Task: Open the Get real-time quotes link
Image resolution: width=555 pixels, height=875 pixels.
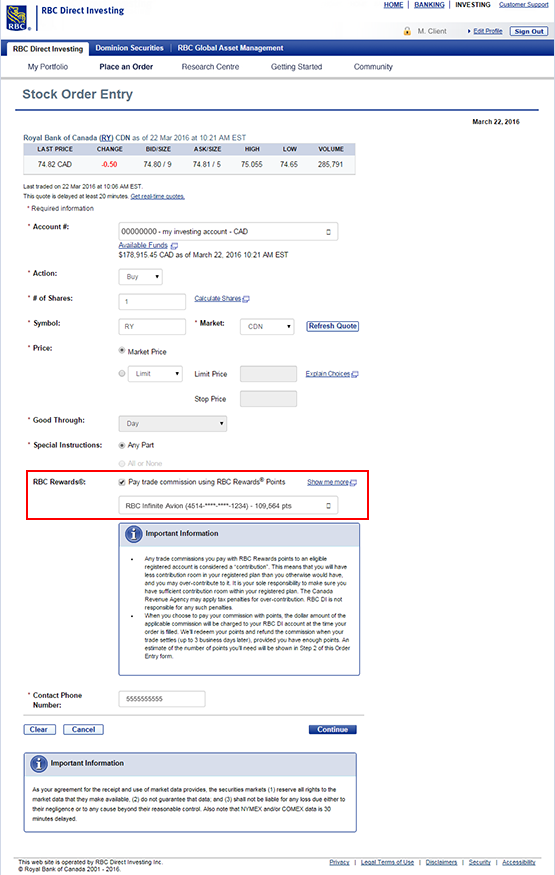Action: coord(157,197)
